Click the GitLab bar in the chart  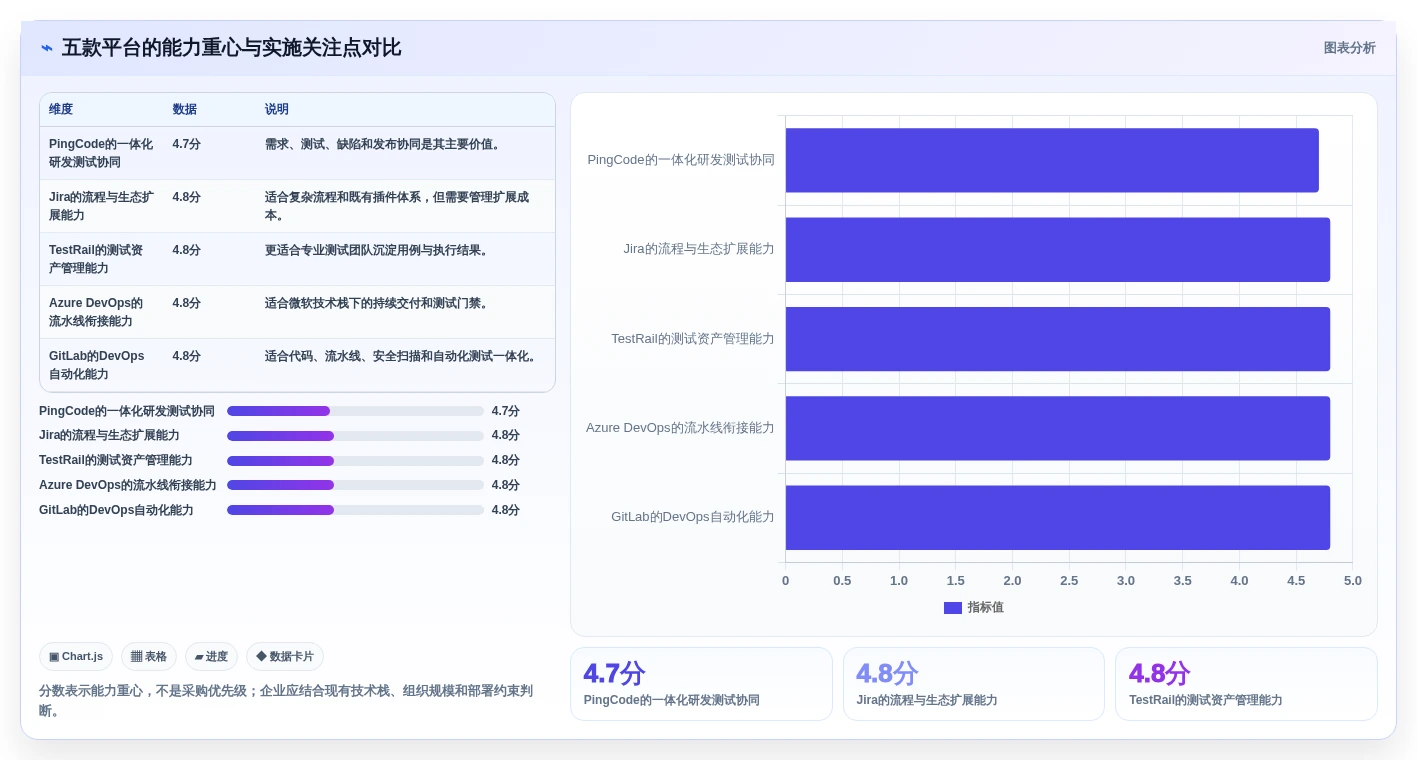click(x=1058, y=517)
